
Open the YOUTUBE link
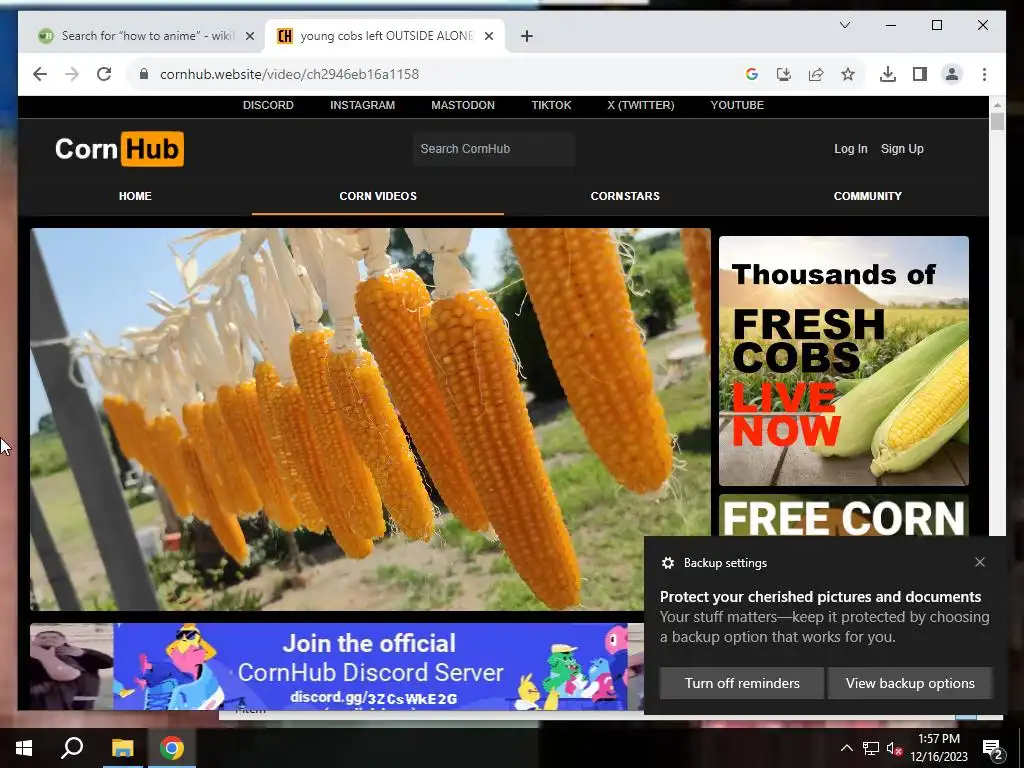pyautogui.click(x=737, y=105)
